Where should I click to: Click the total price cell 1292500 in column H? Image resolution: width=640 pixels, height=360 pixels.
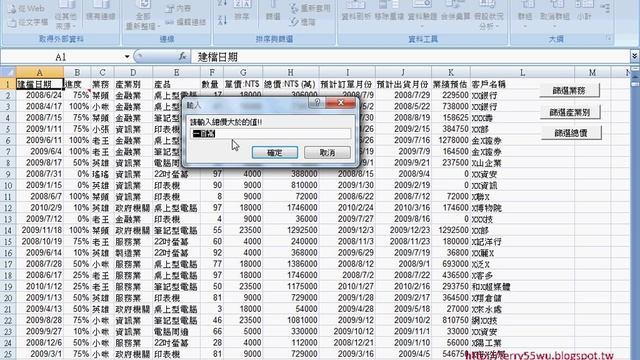click(290, 230)
